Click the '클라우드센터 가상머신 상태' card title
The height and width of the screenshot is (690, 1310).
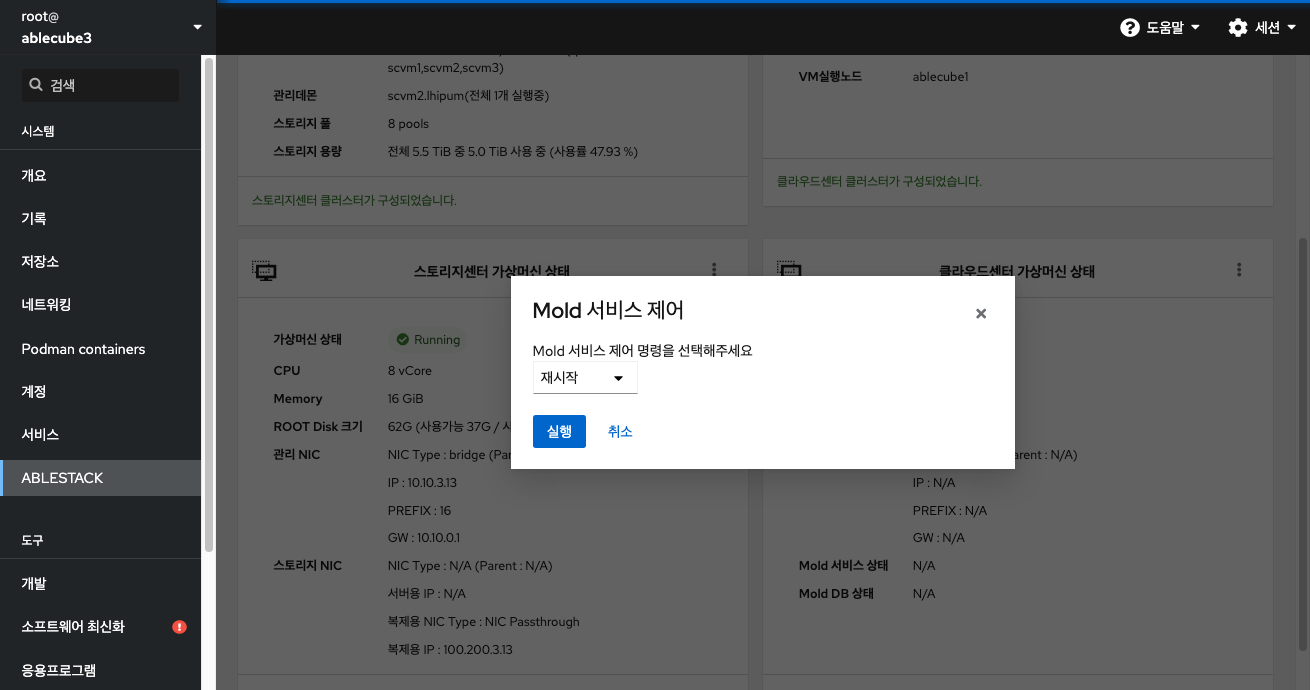click(x=1017, y=271)
